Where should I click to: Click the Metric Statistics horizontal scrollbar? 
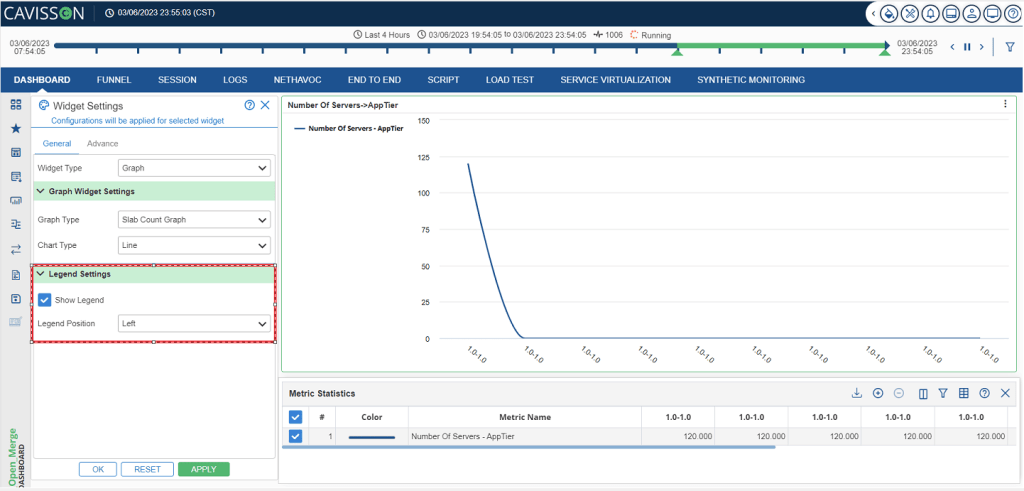pos(529,447)
